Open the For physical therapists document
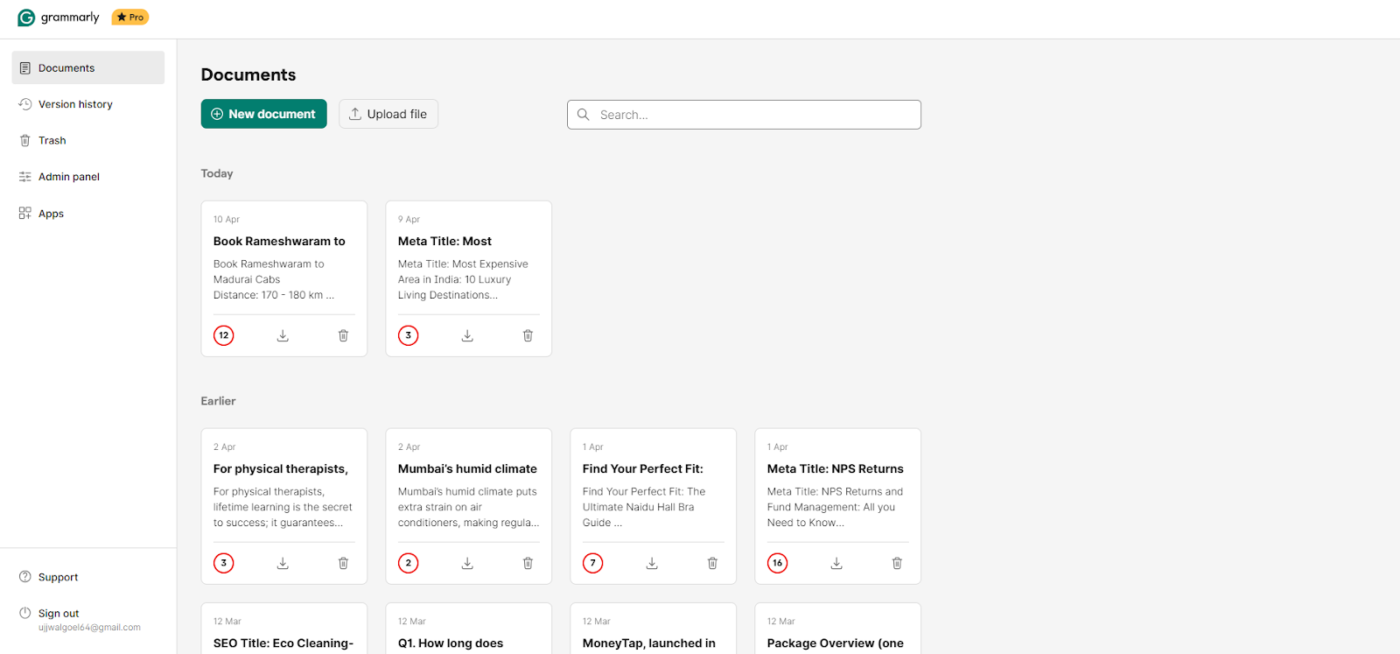This screenshot has height=654, width=1400. coord(284,506)
